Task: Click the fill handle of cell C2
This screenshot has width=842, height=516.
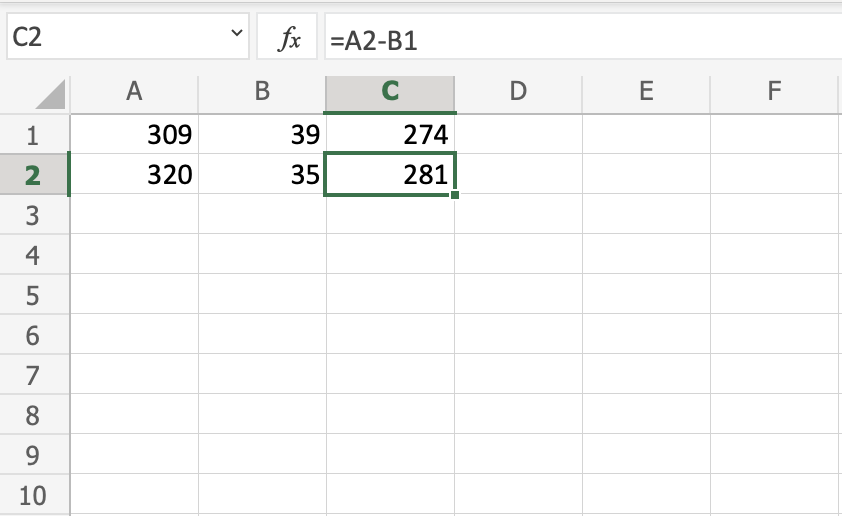Action: click(x=455, y=194)
